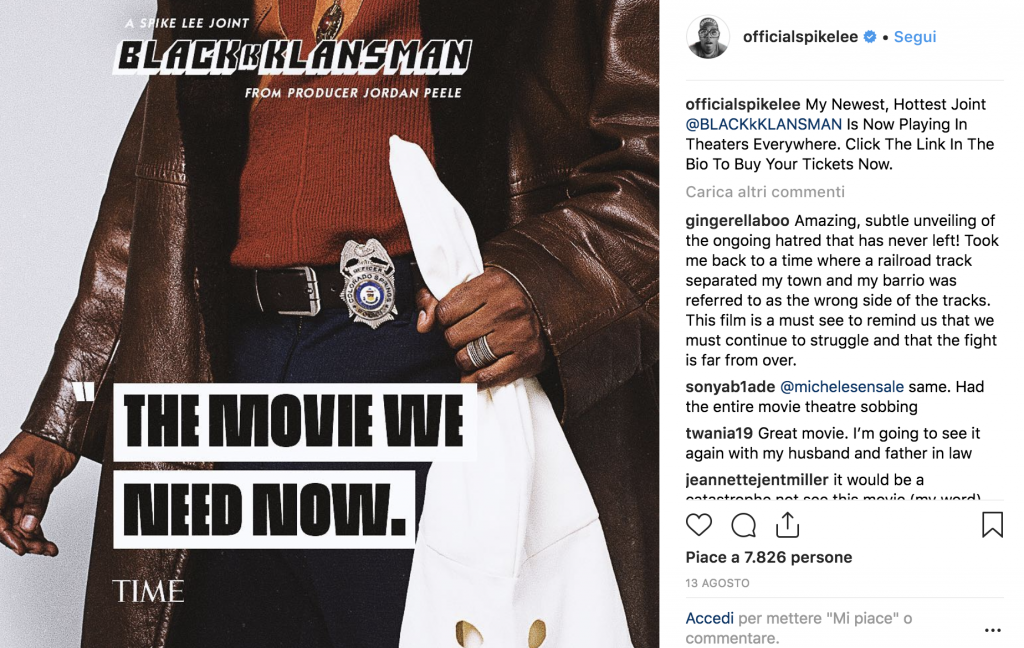The width and height of the screenshot is (1024, 648).
Task: Open the officialspikelee profile avatar
Action: [x=708, y=37]
